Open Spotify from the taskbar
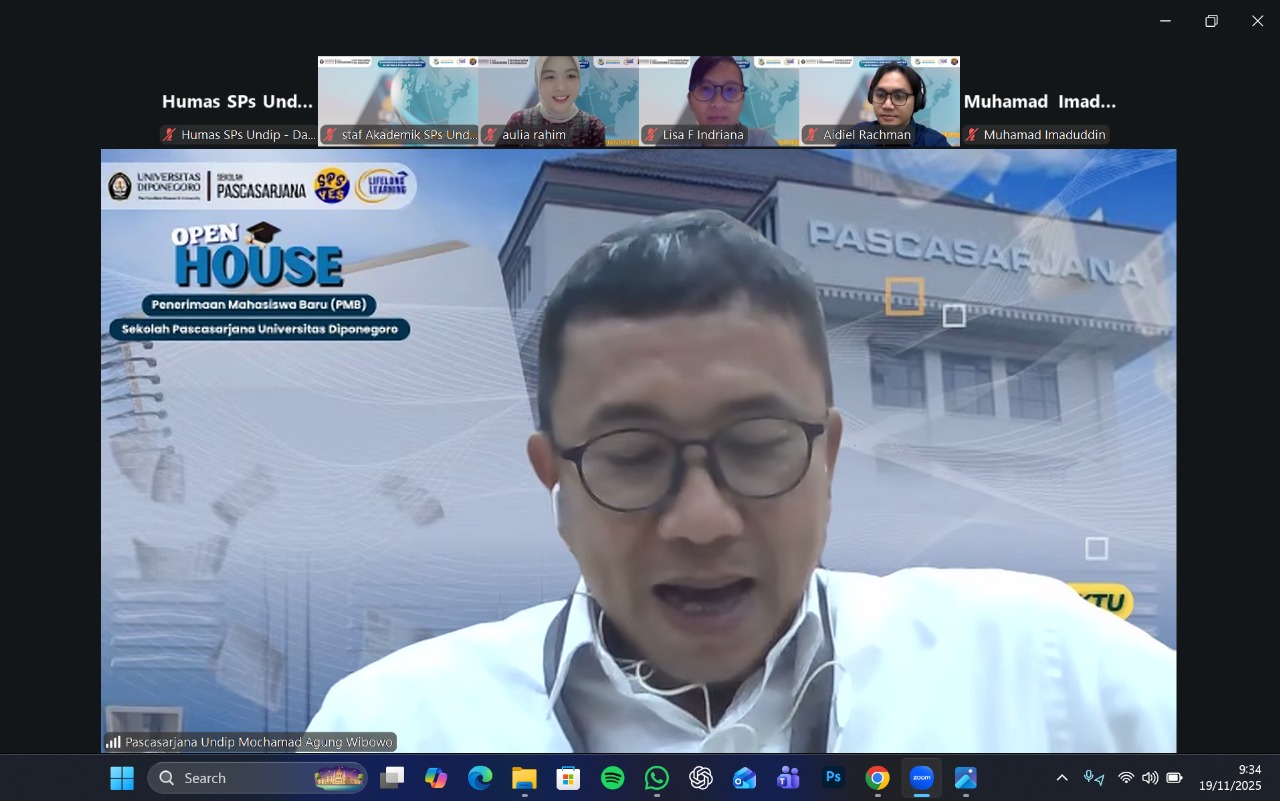This screenshot has height=801, width=1280. tap(612, 778)
